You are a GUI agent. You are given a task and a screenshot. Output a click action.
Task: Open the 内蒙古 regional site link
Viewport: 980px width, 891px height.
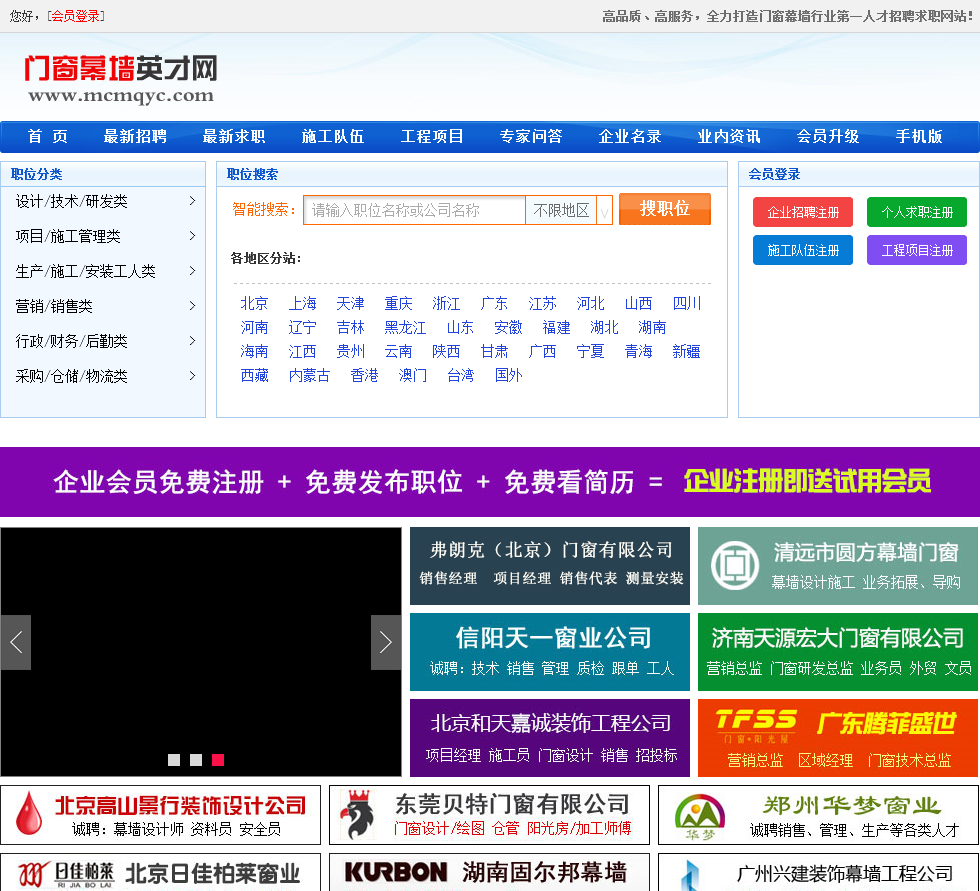(x=309, y=376)
